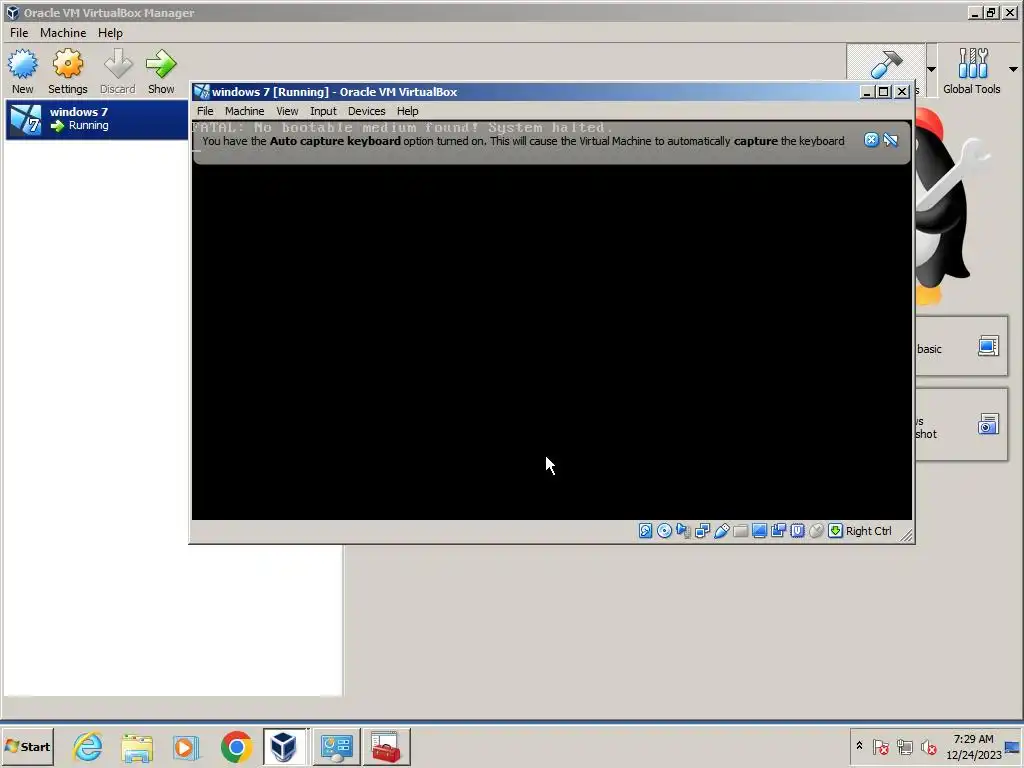This screenshot has width=1024, height=768.
Task: Click shared folders status icon
Action: [x=740, y=531]
